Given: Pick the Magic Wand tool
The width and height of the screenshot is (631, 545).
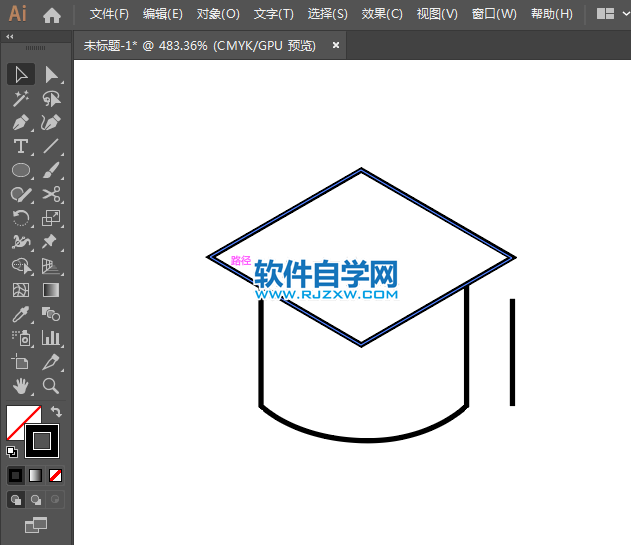Looking at the screenshot, I should coord(20,98).
